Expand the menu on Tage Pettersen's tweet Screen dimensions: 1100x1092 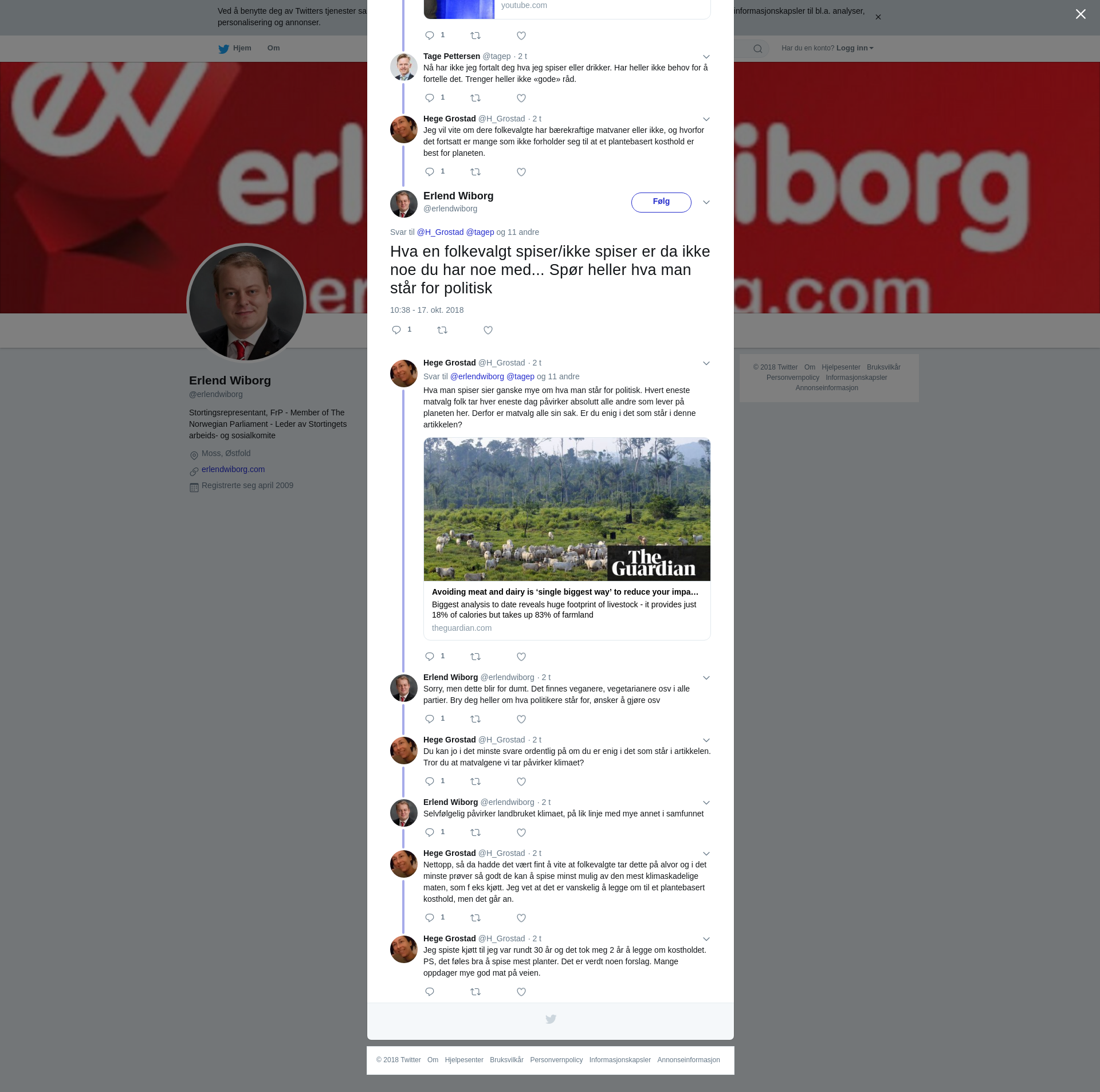[706, 57]
